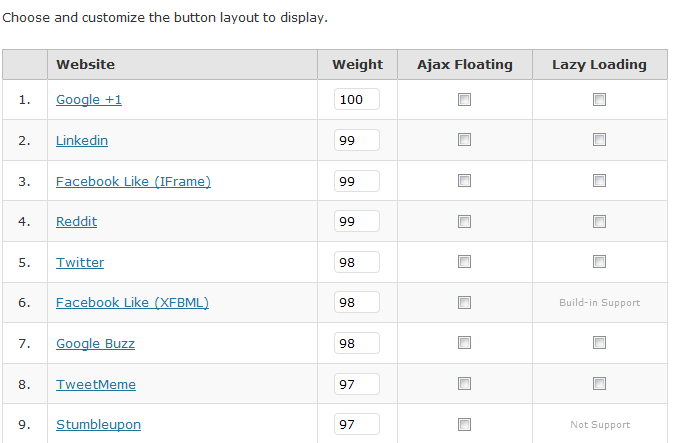Open the Google +1 link

point(89,100)
